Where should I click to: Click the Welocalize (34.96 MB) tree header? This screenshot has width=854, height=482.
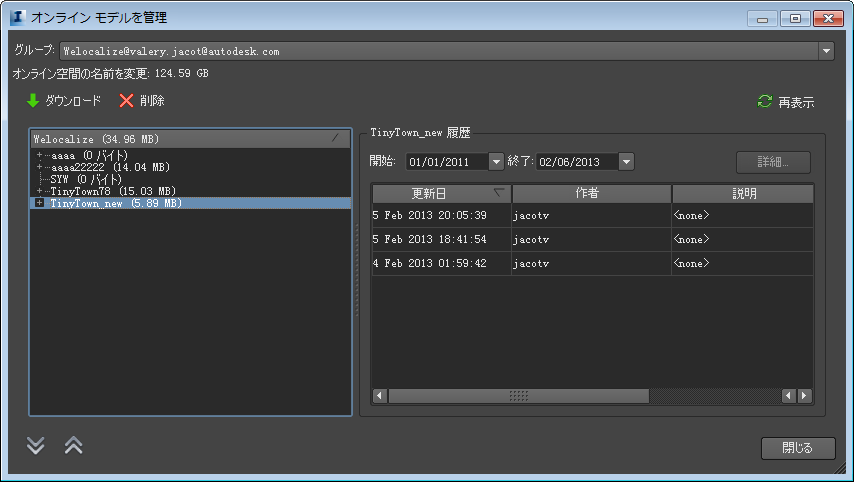(x=190, y=139)
